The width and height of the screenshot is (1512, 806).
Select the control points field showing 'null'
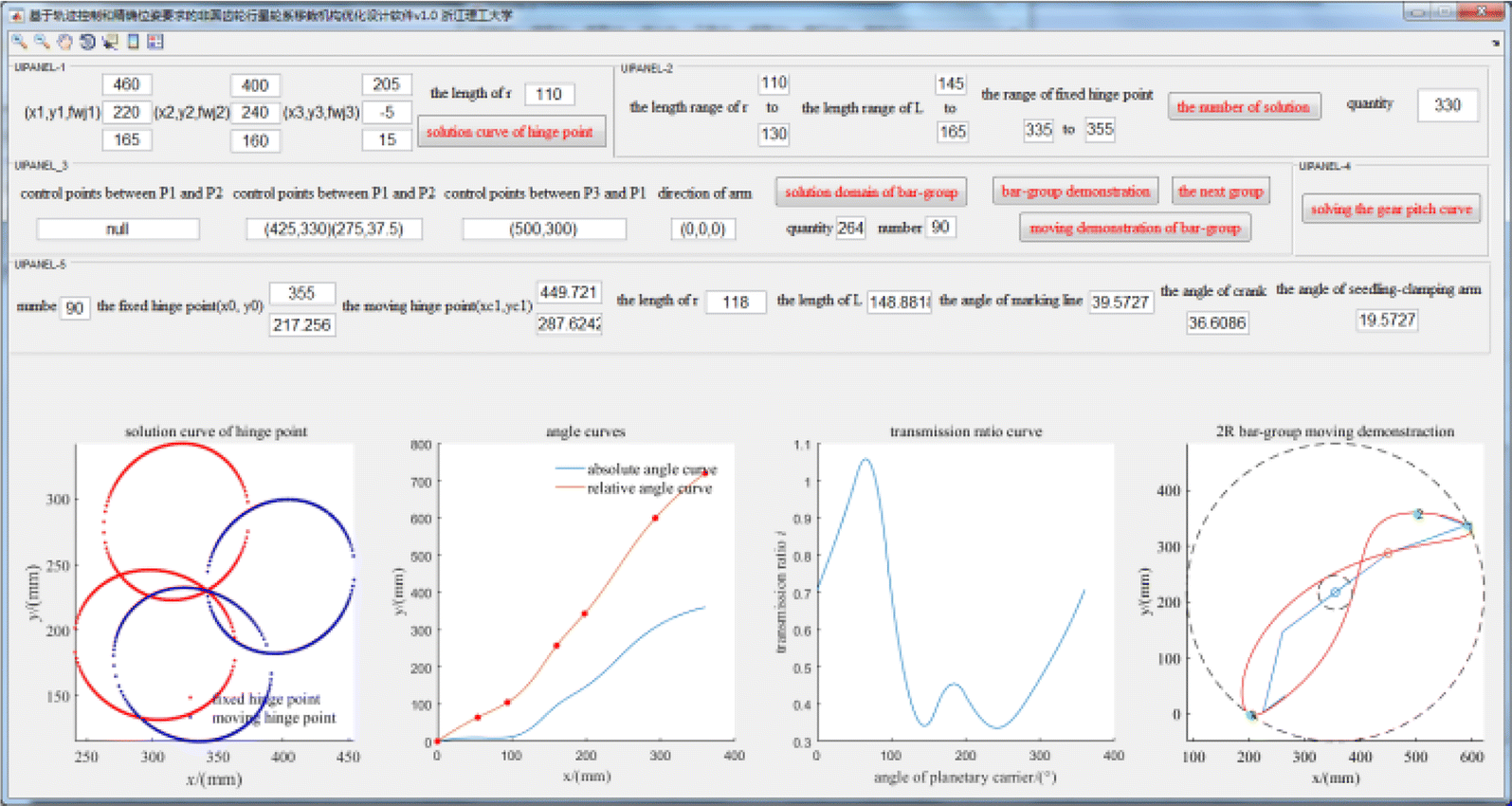tap(118, 229)
